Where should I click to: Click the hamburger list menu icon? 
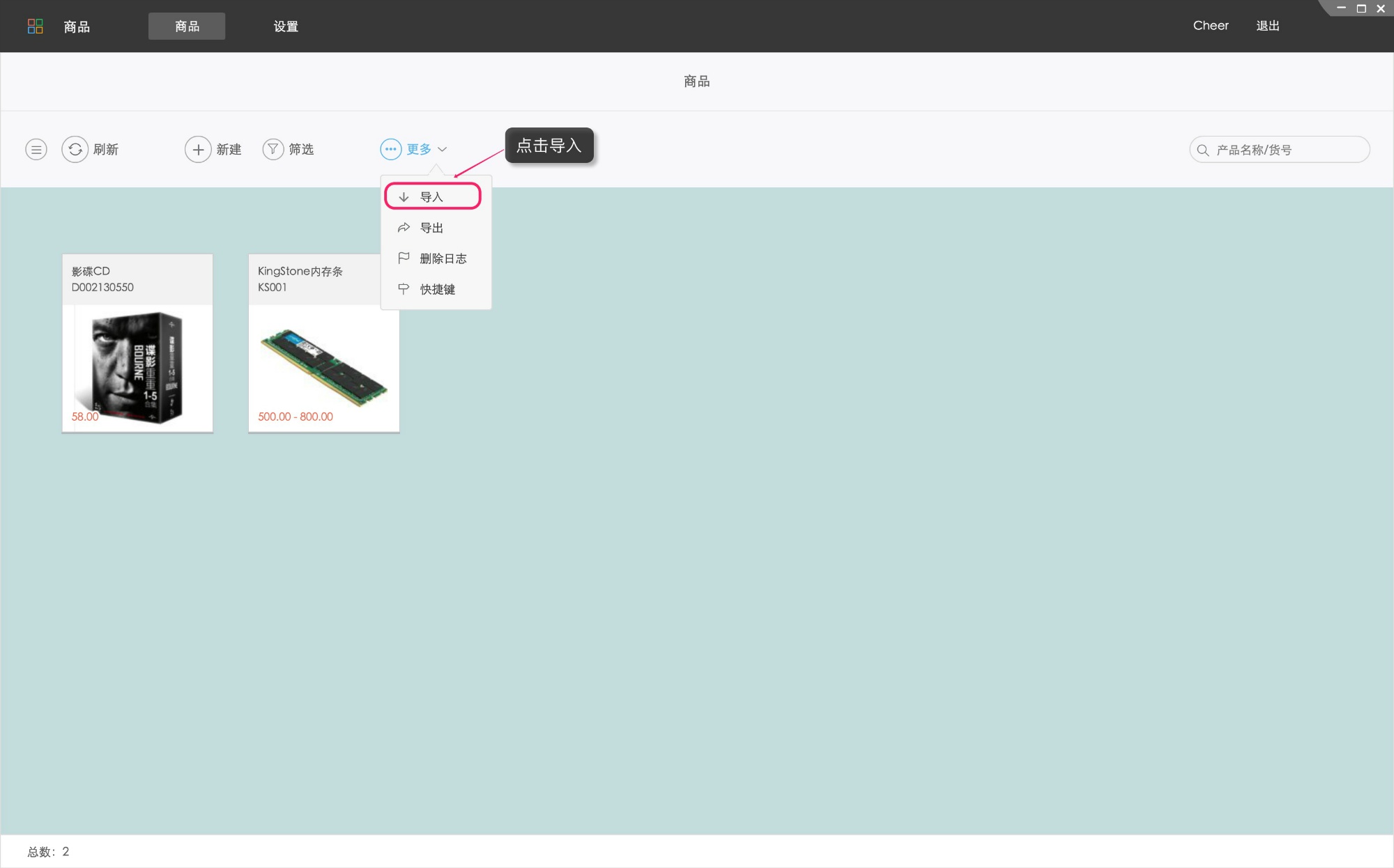pyautogui.click(x=36, y=149)
